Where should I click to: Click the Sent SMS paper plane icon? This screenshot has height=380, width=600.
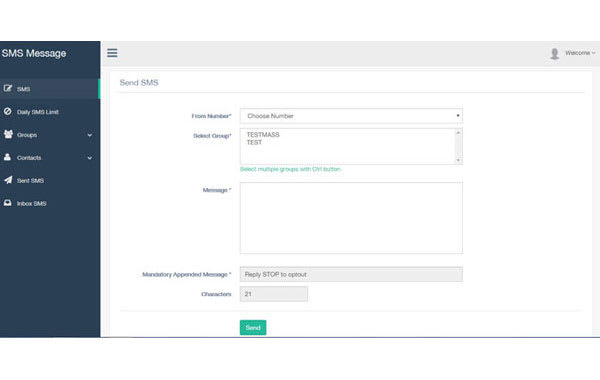tap(8, 180)
